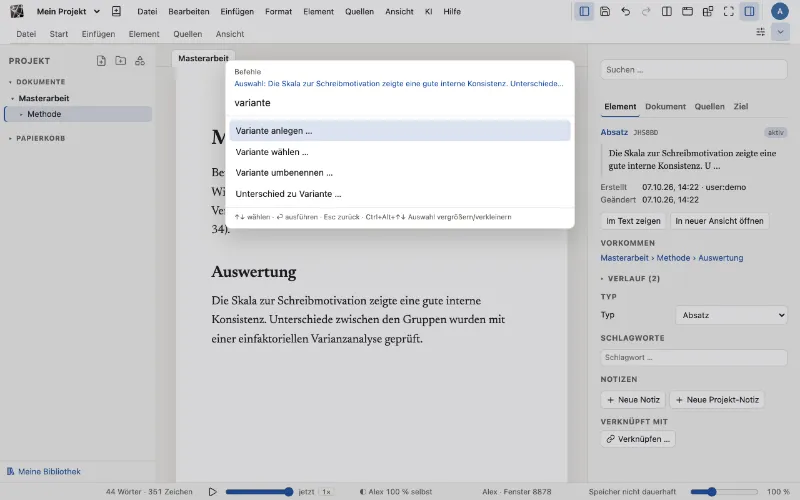This screenshot has height=500, width=800.
Task: Open the widgets grid-plus icon
Action: click(x=708, y=11)
